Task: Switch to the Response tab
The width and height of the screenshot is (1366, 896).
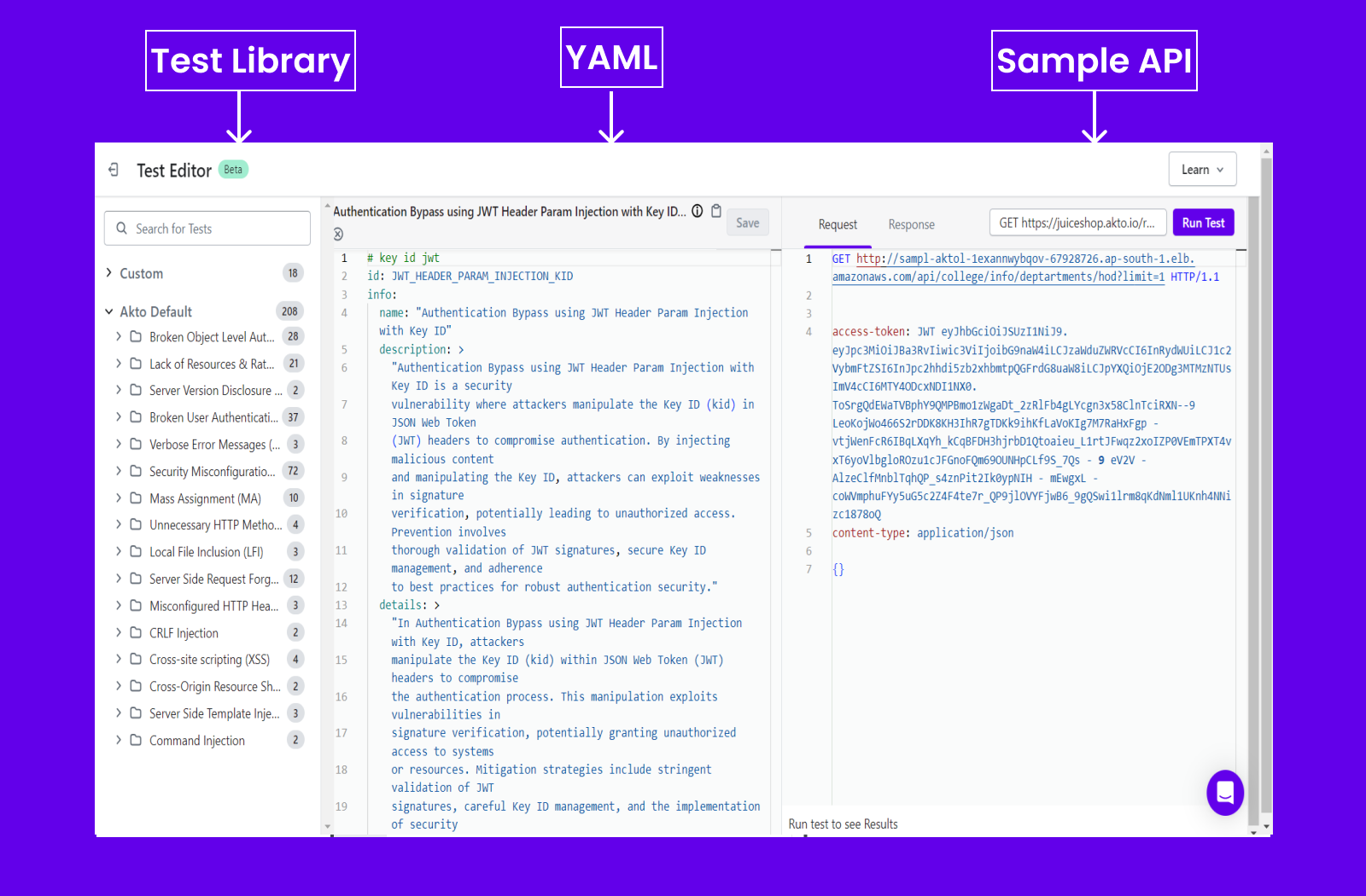Action: click(911, 224)
